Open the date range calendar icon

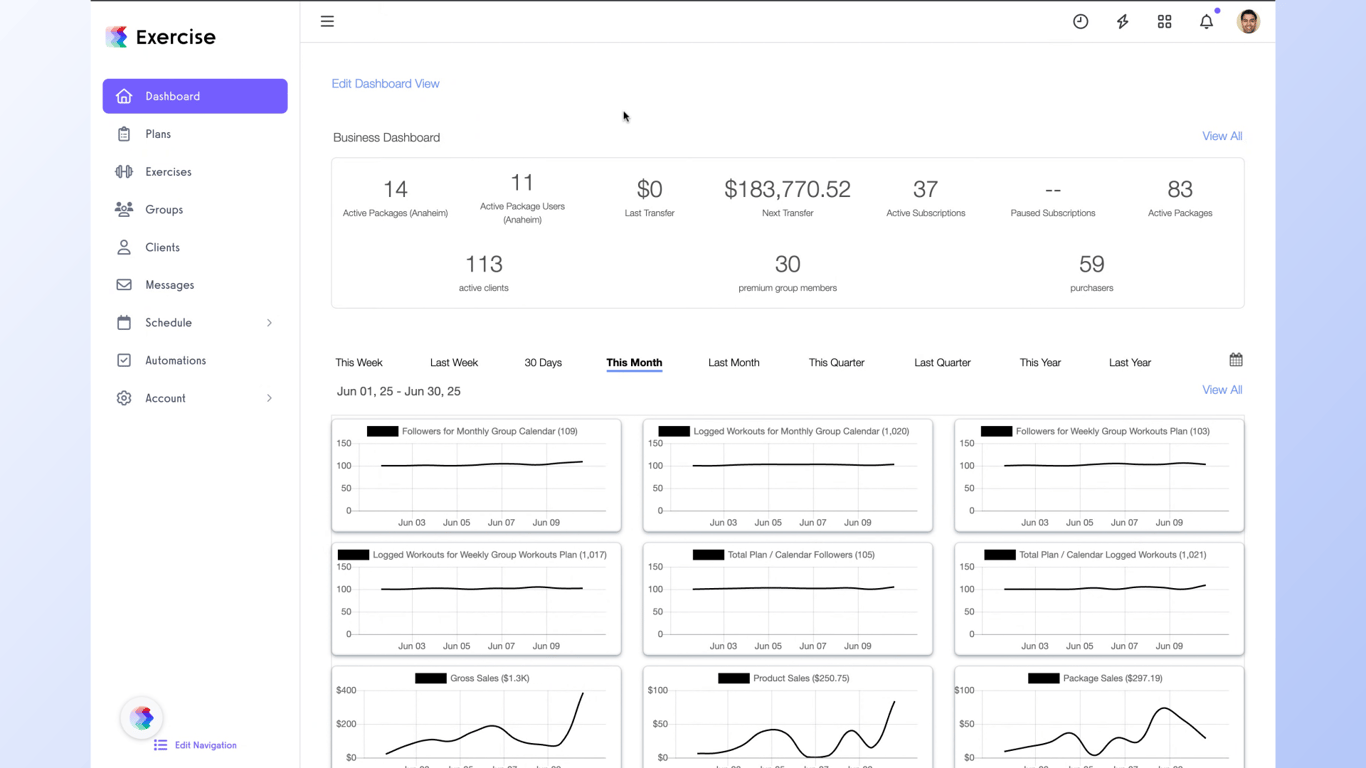click(x=1236, y=360)
